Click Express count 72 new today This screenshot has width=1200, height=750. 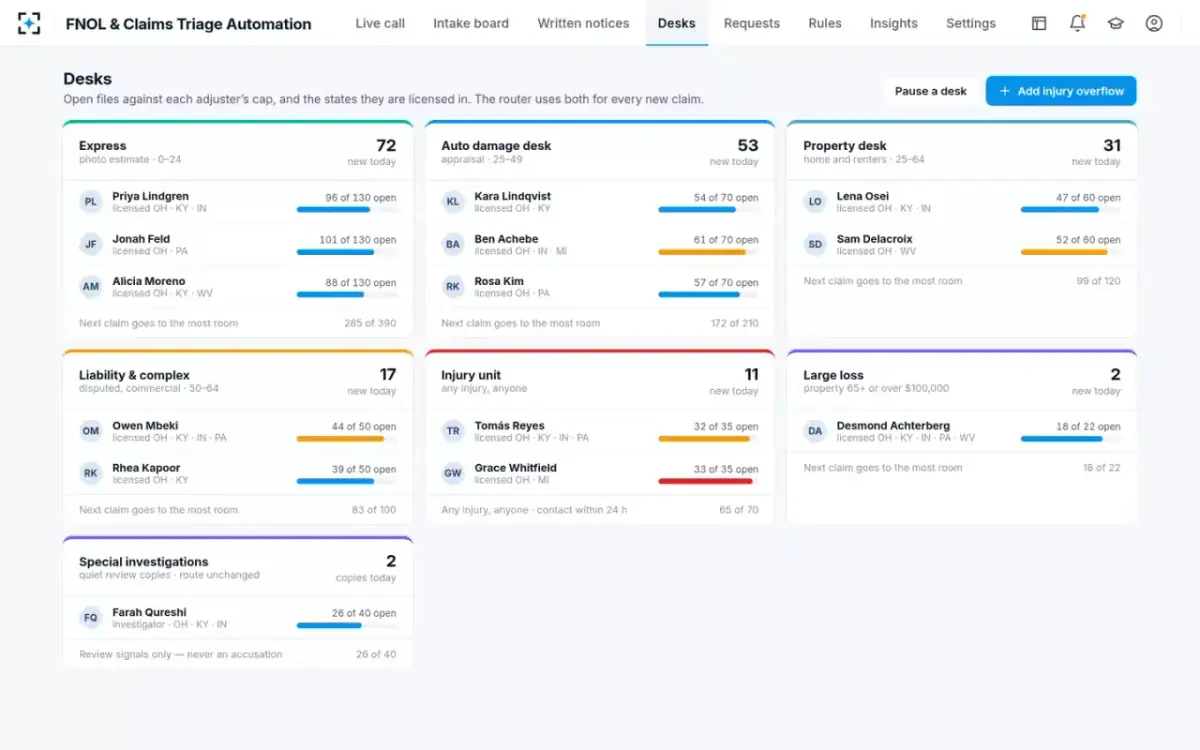tap(372, 152)
